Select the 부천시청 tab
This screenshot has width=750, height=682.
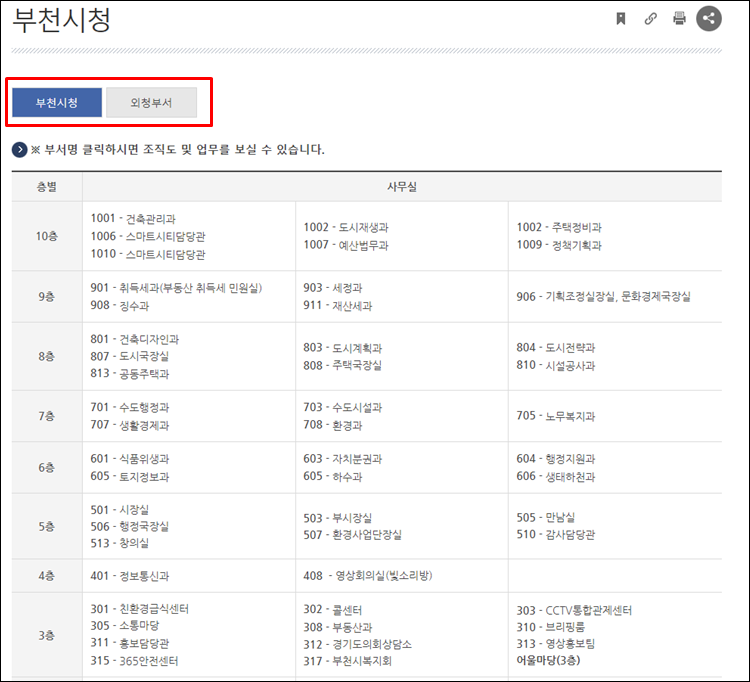[x=57, y=102]
